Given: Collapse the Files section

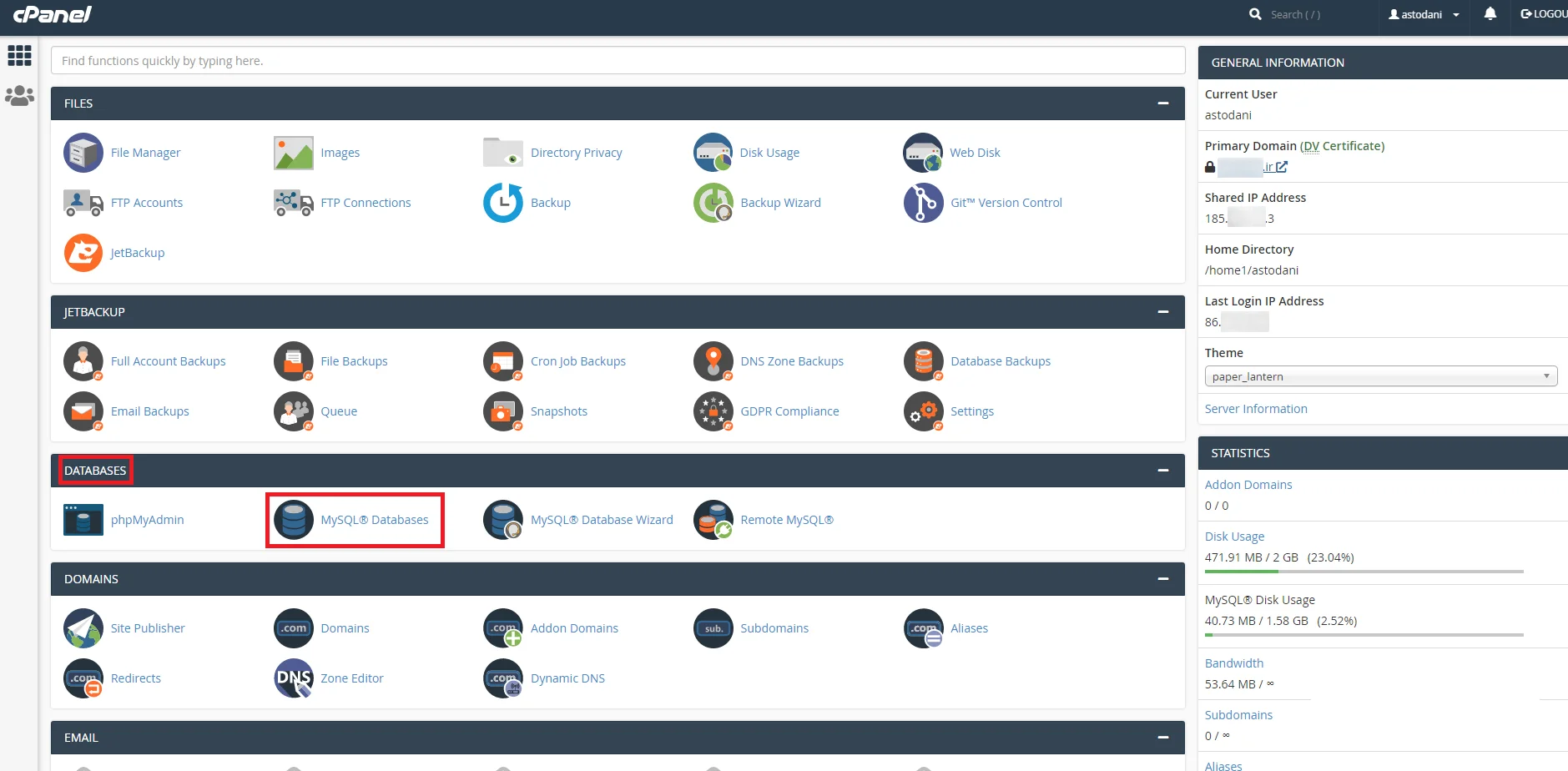Looking at the screenshot, I should pyautogui.click(x=1162, y=103).
